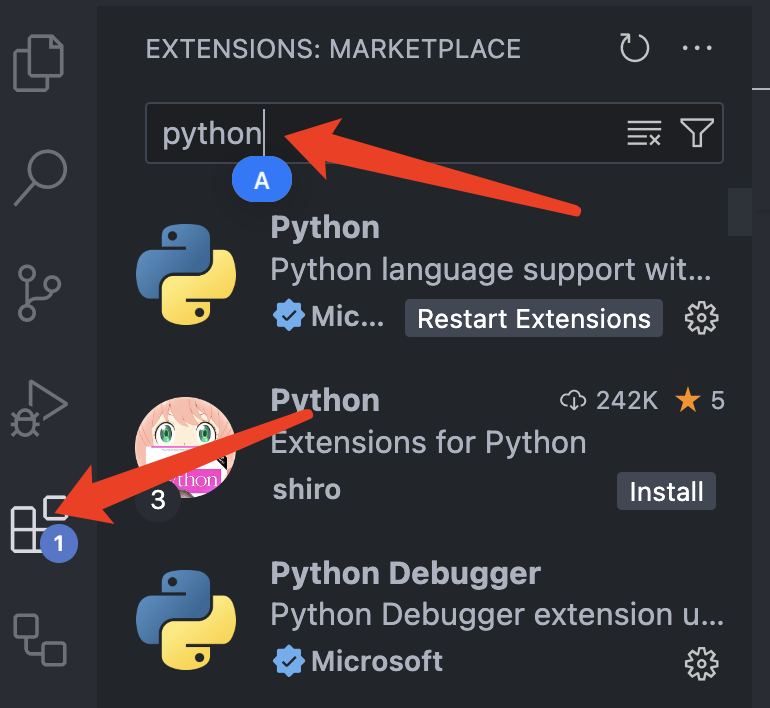The image size is (770, 708).
Task: Open the Search view in activity bar
Action: point(42,178)
